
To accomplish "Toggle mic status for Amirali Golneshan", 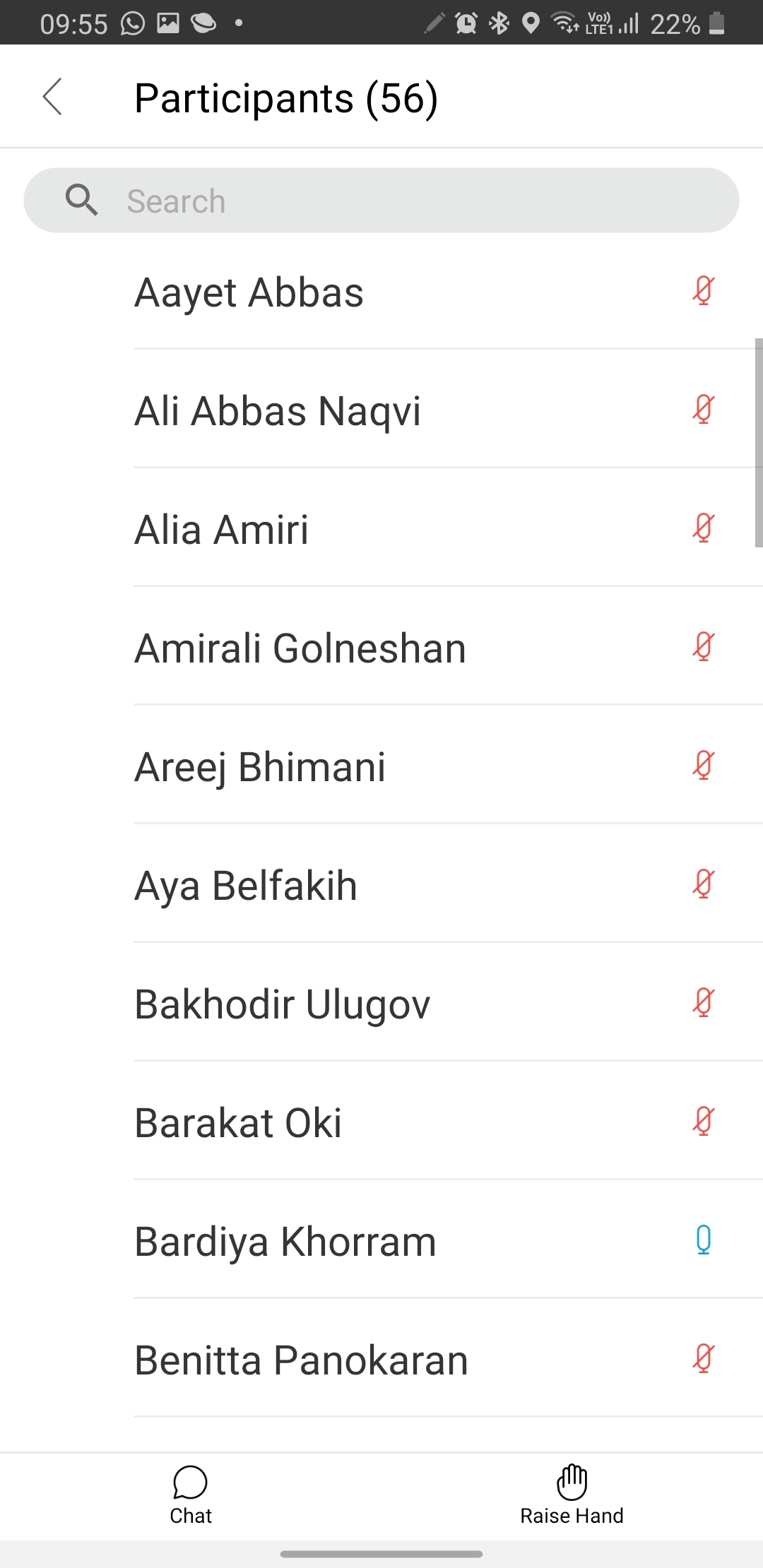I will (703, 646).
